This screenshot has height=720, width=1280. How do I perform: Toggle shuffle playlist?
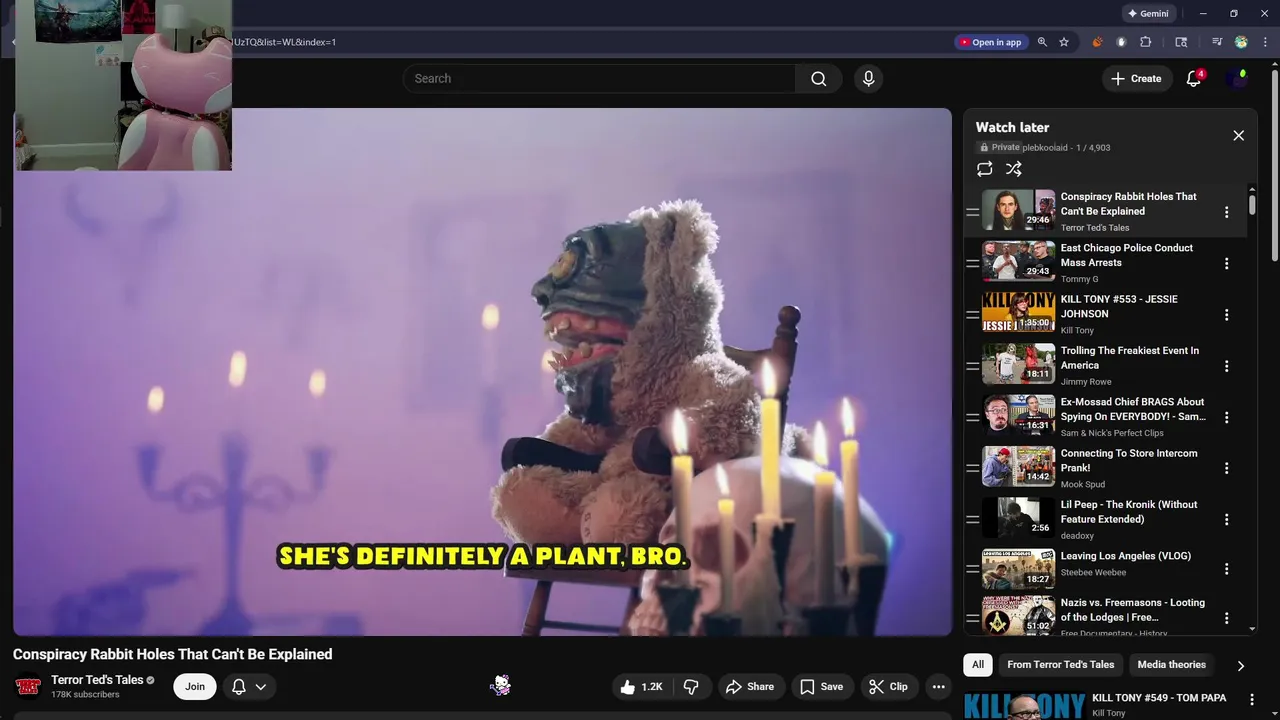click(x=1014, y=169)
